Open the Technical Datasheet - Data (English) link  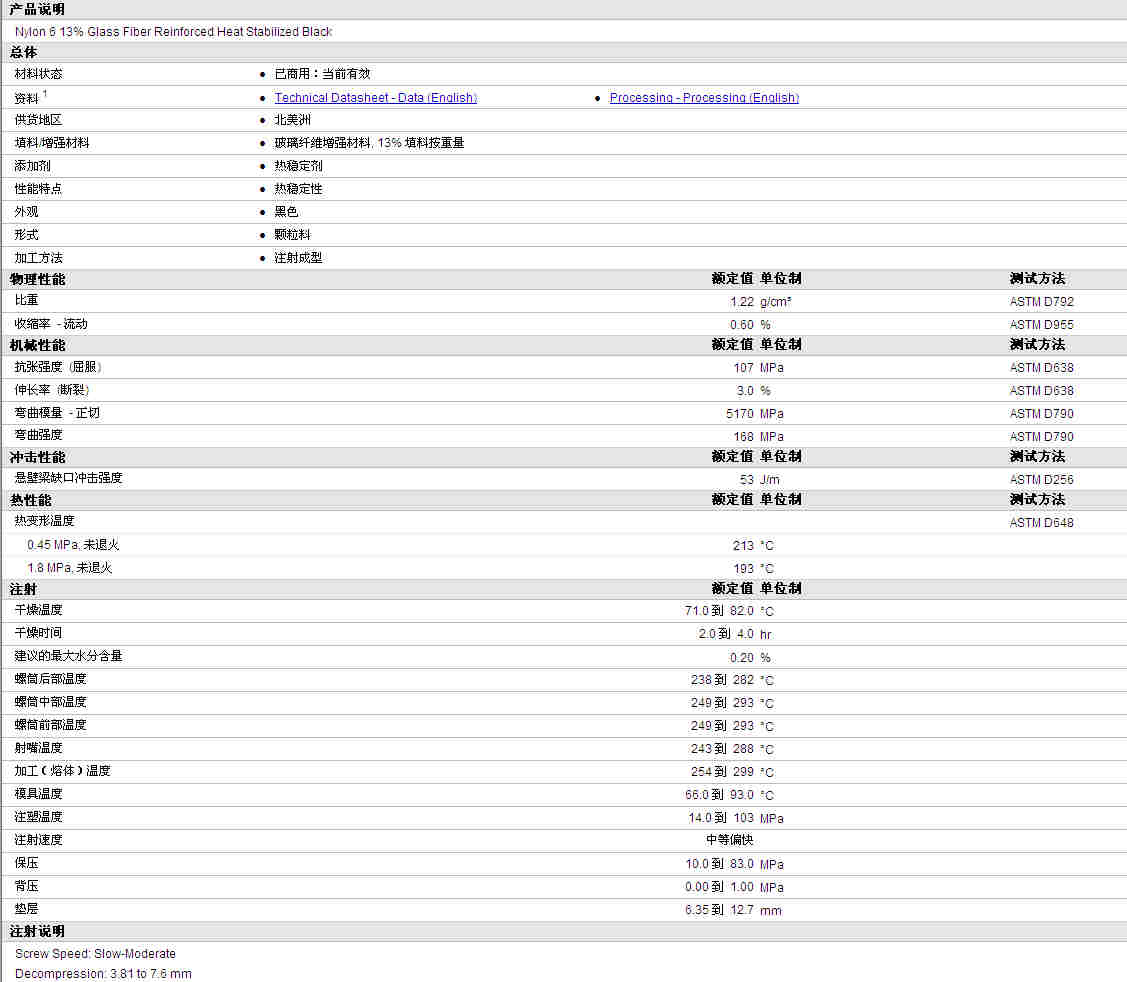coord(375,98)
